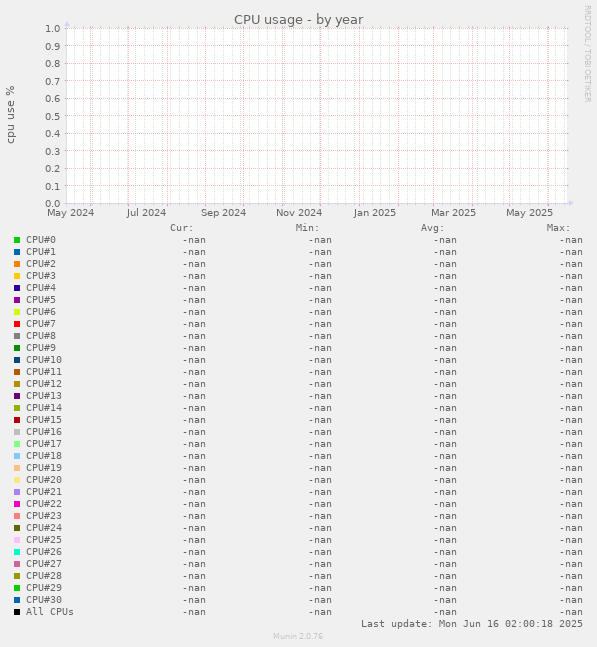Screen dimensions: 597x647
Task: Select the CPU#13 legend label
Action: 44,395
